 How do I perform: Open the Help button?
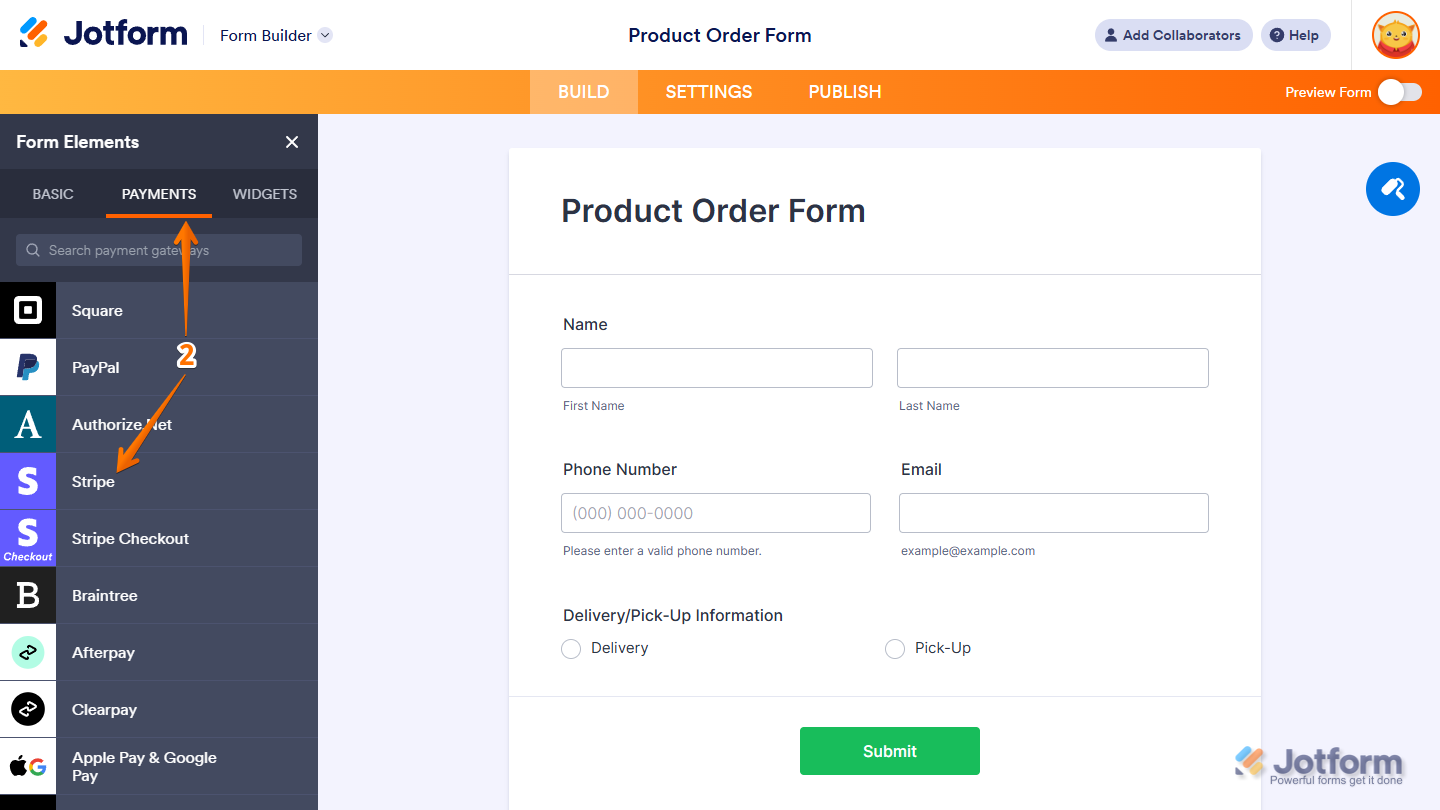pyautogui.click(x=1295, y=35)
